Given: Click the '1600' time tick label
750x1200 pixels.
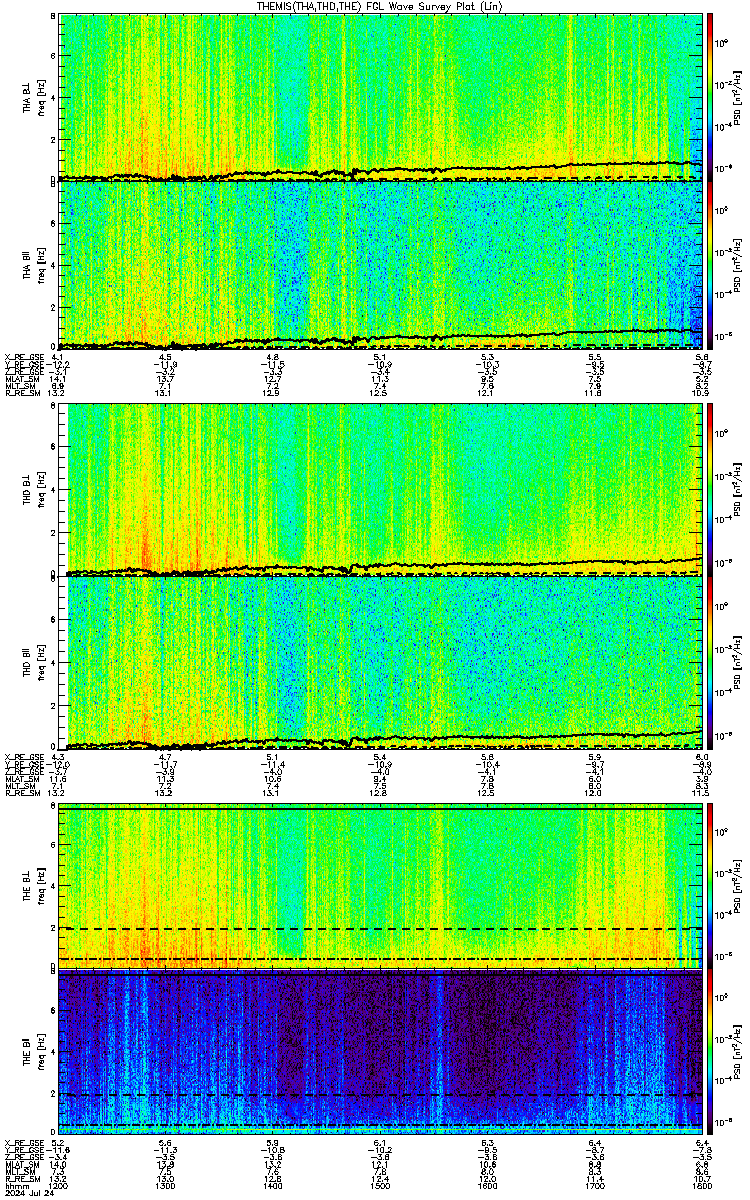Looking at the screenshot, I should pos(488,1186).
